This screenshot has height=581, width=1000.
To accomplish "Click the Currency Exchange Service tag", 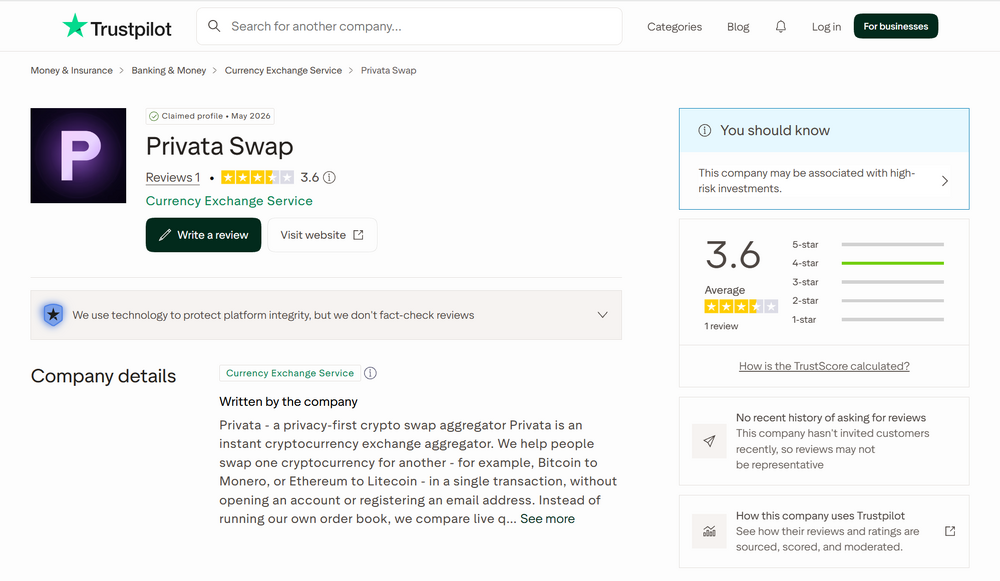I will [x=290, y=373].
